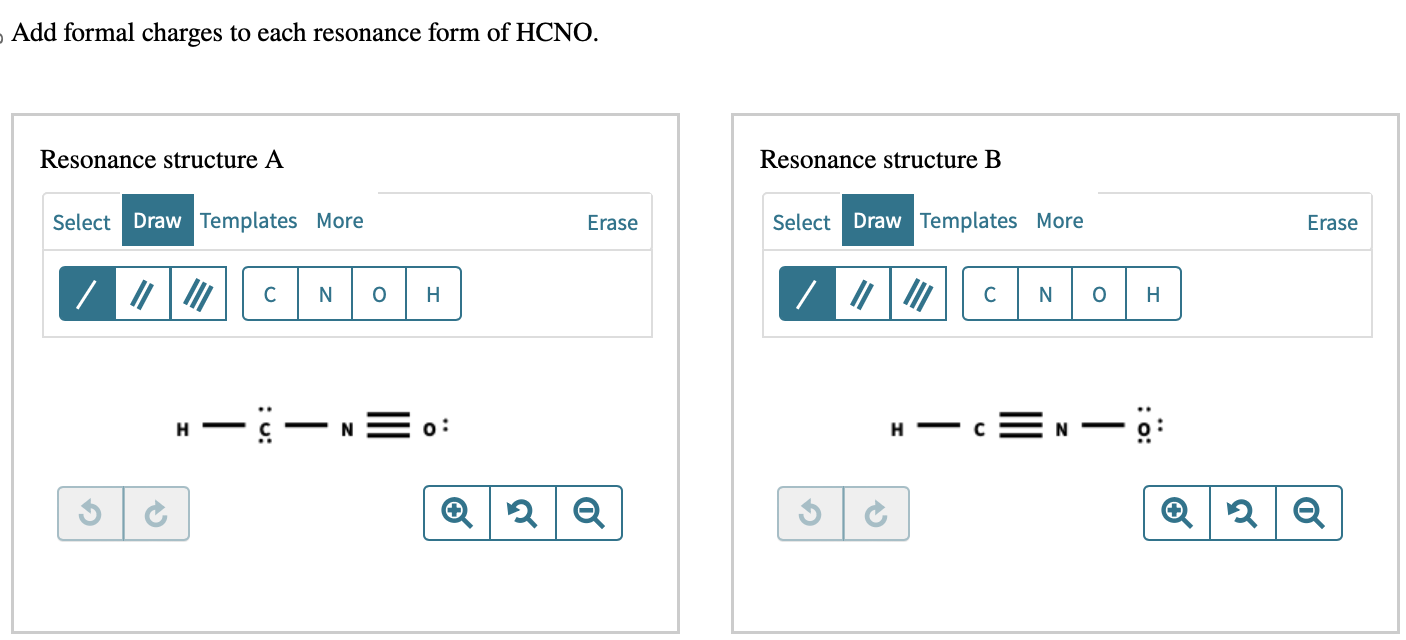Click the nitrogen atom in structure A's drawing
1406x640 pixels.
click(346, 427)
